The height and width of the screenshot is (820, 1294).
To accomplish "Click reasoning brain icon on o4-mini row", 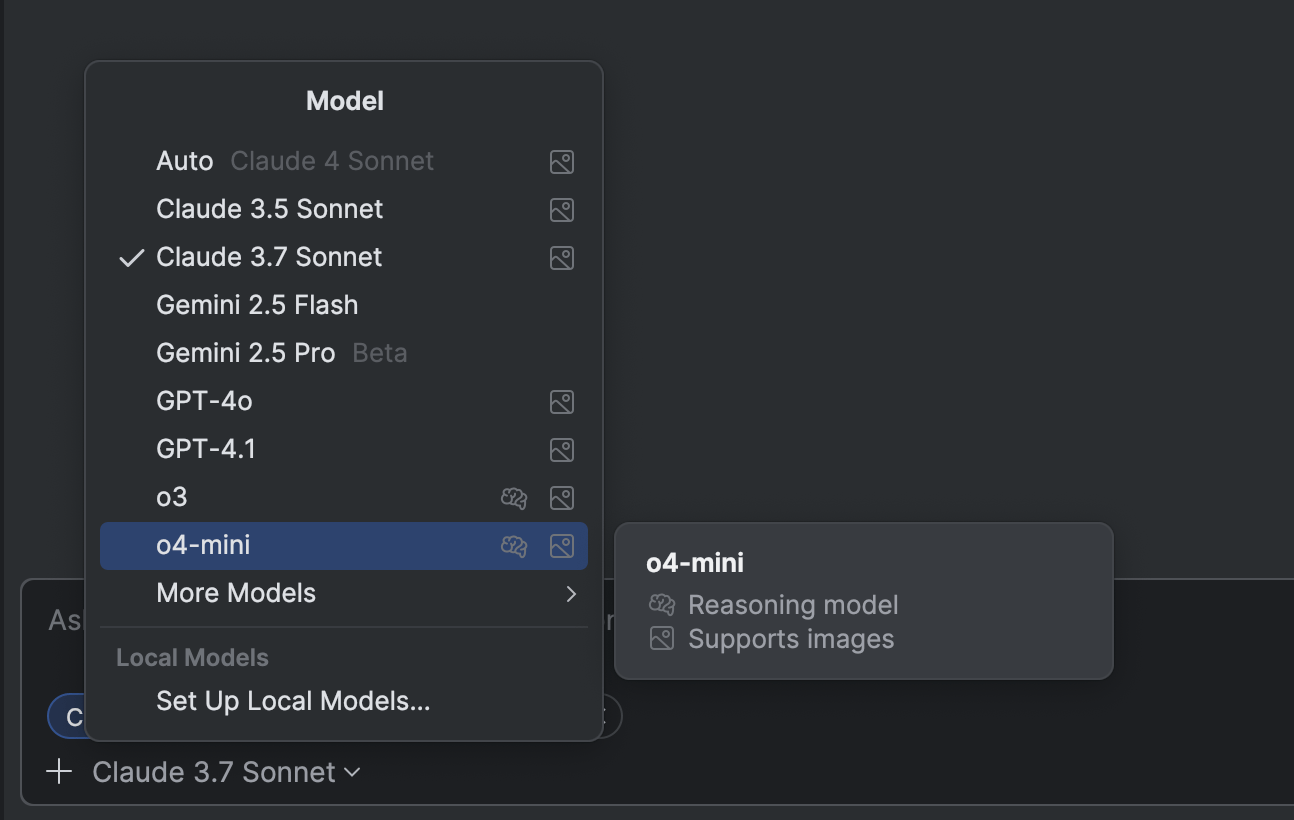I will (x=514, y=546).
